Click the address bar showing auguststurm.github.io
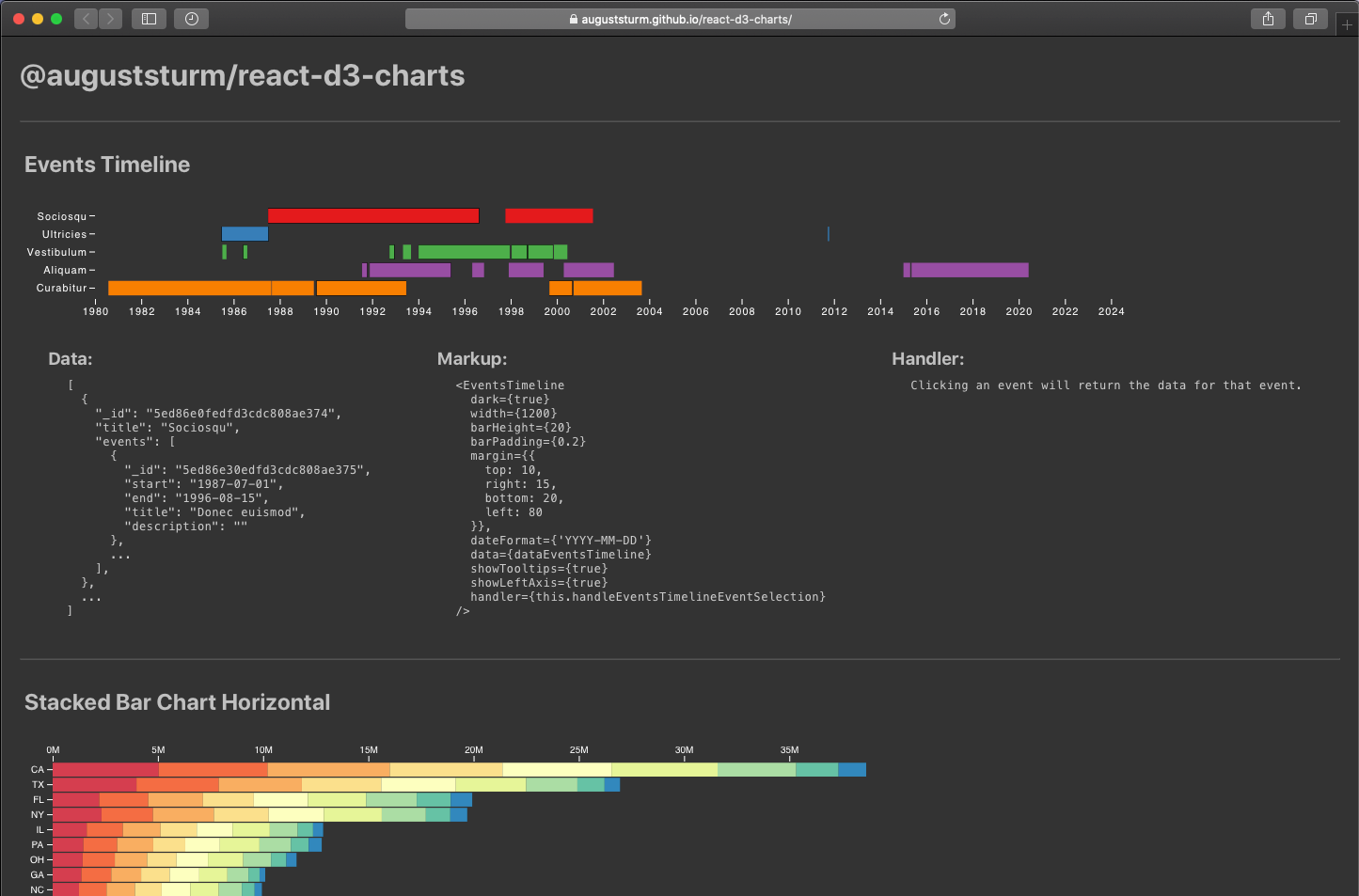 (x=679, y=19)
